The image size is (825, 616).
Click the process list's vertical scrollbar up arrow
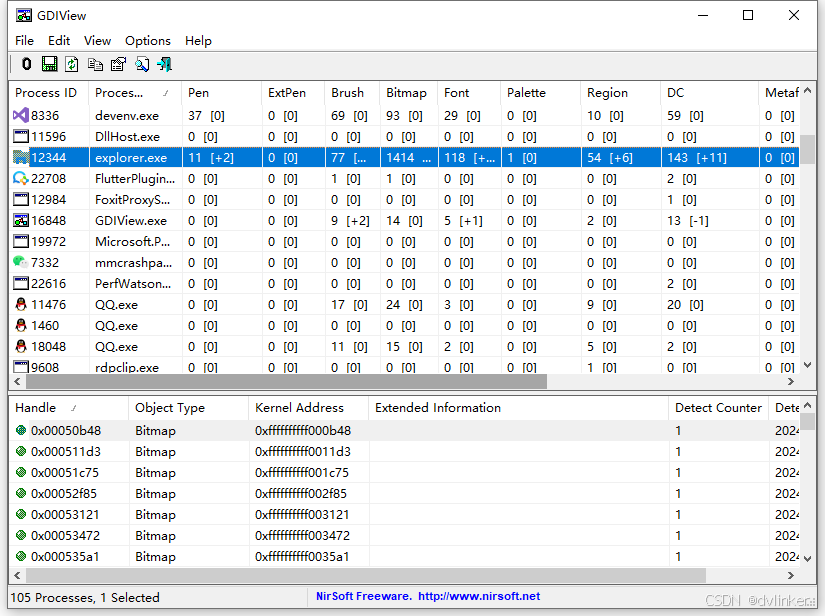pos(808,91)
